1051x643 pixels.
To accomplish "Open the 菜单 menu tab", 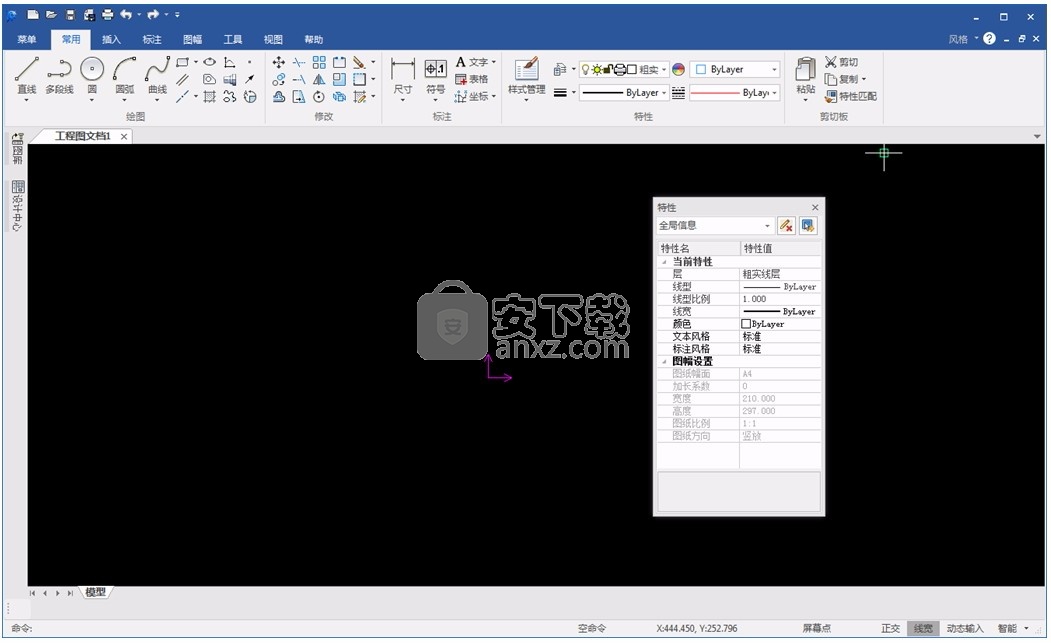I will (27, 40).
